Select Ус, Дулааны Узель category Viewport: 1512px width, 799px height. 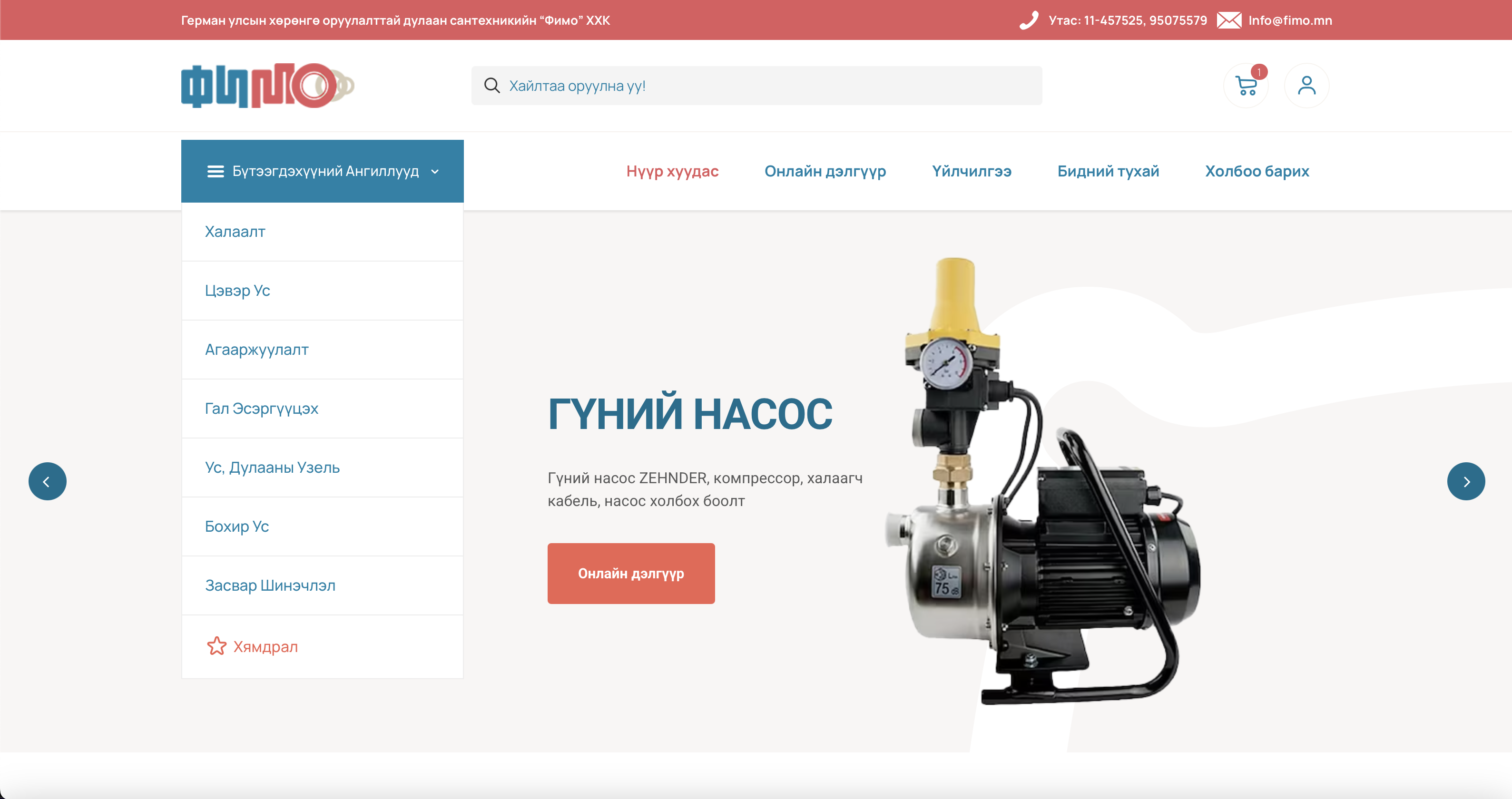322,468
